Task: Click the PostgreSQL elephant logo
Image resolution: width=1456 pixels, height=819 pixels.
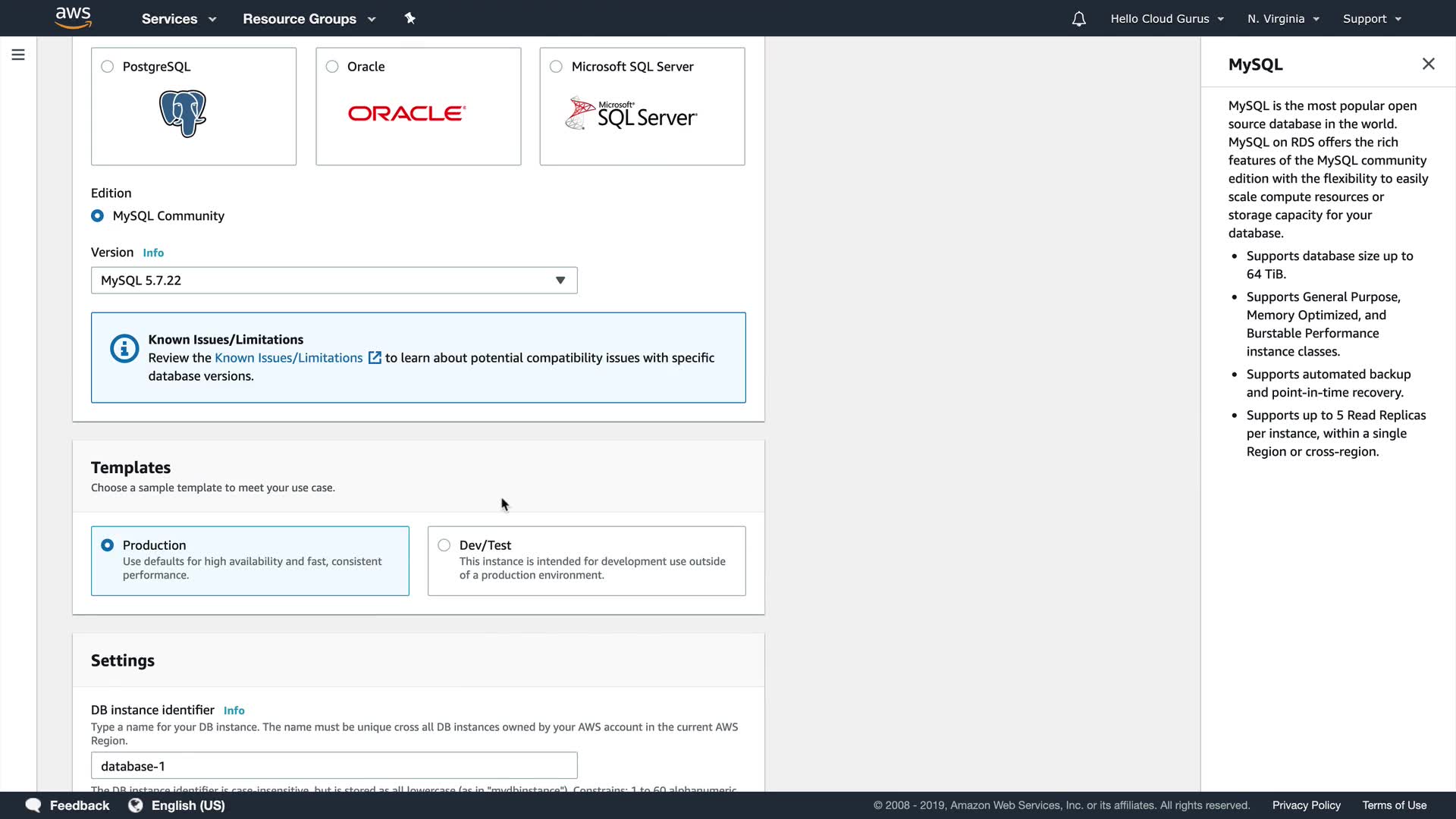Action: pos(183,114)
